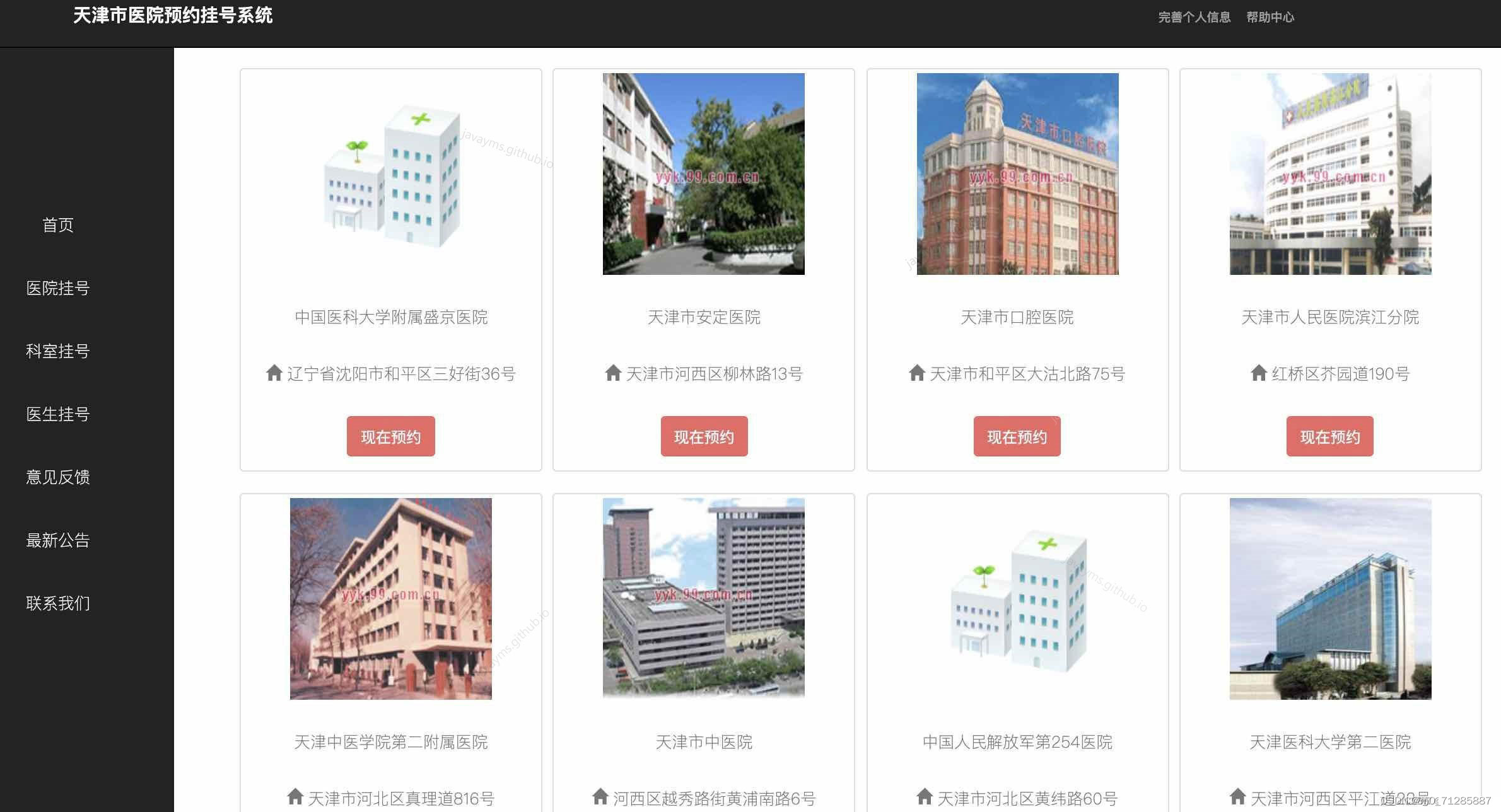The height and width of the screenshot is (812, 1501).
Task: Select 医生挂号 in the sidebar
Action: point(58,414)
